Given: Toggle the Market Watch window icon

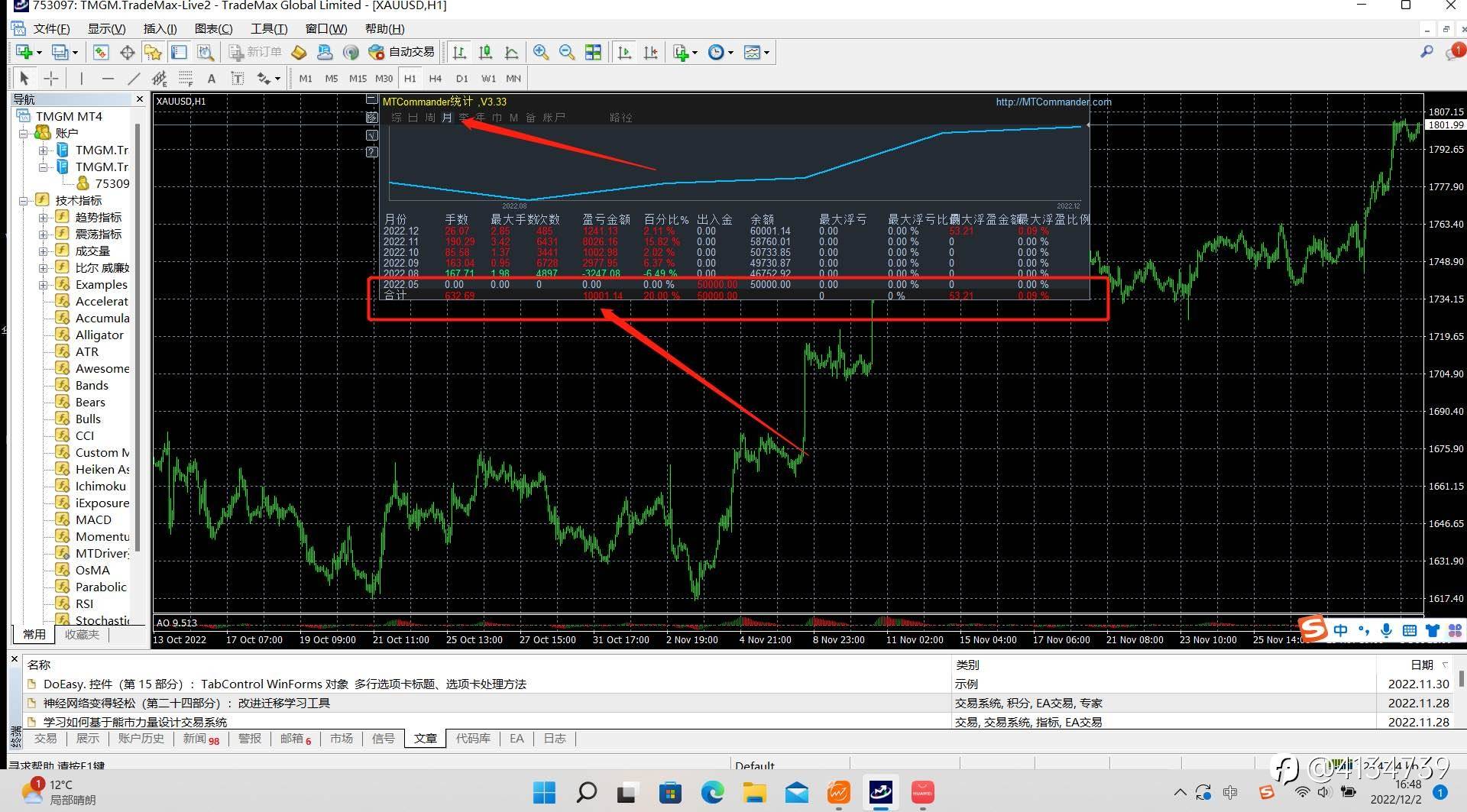Looking at the screenshot, I should pyautogui.click(x=101, y=52).
